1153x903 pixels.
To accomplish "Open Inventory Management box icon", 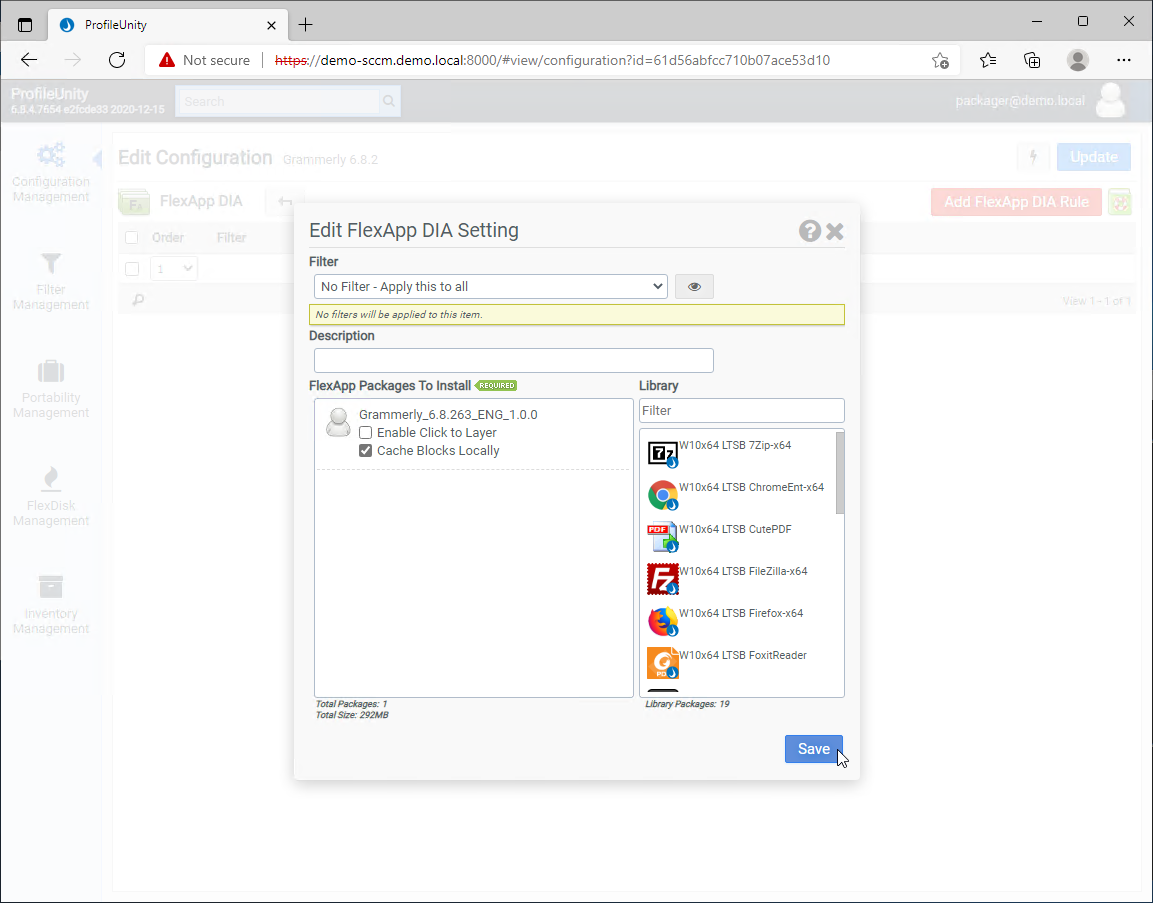I will (51, 587).
